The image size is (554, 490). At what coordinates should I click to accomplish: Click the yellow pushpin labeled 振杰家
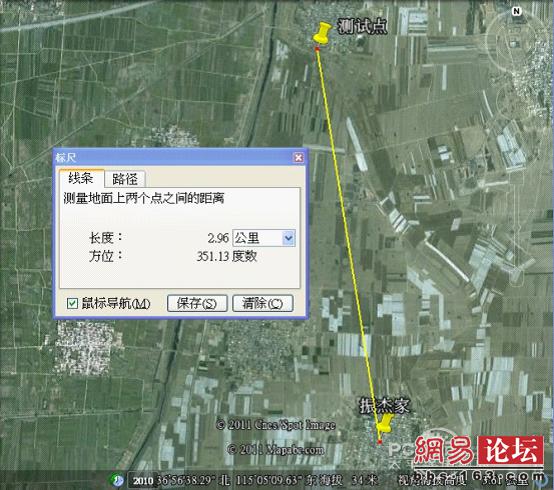tap(385, 423)
